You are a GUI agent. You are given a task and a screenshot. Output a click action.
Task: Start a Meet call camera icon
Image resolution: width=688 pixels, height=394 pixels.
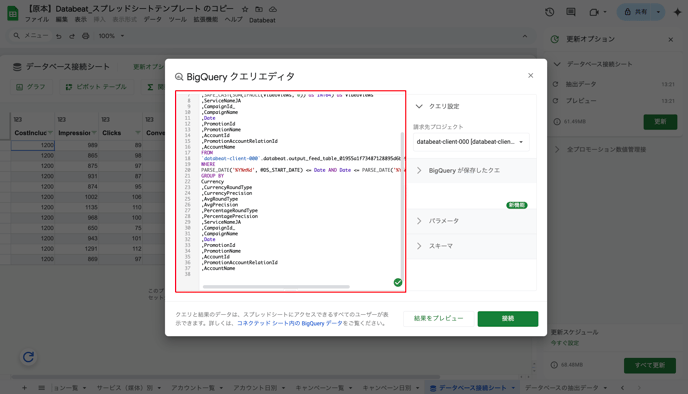pos(594,12)
